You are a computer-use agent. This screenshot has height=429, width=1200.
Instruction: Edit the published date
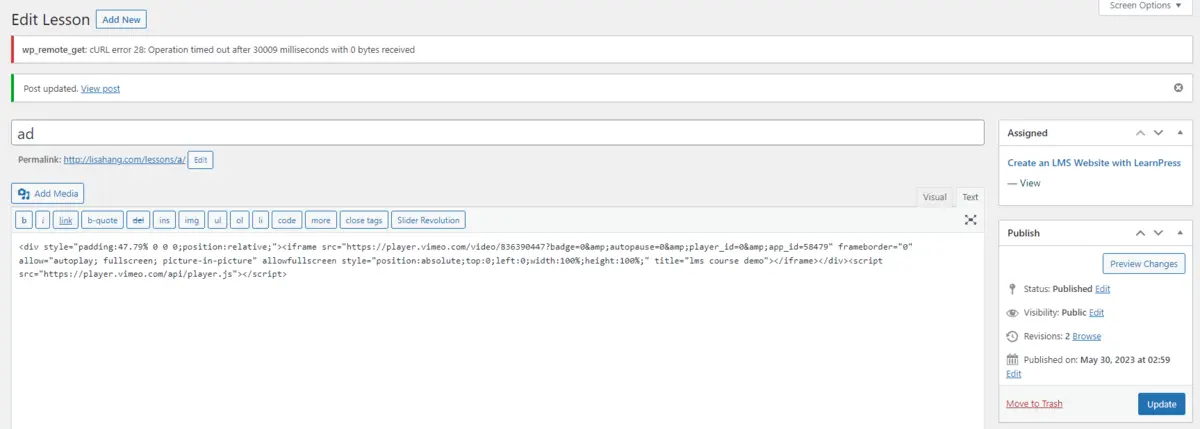click(x=1014, y=374)
